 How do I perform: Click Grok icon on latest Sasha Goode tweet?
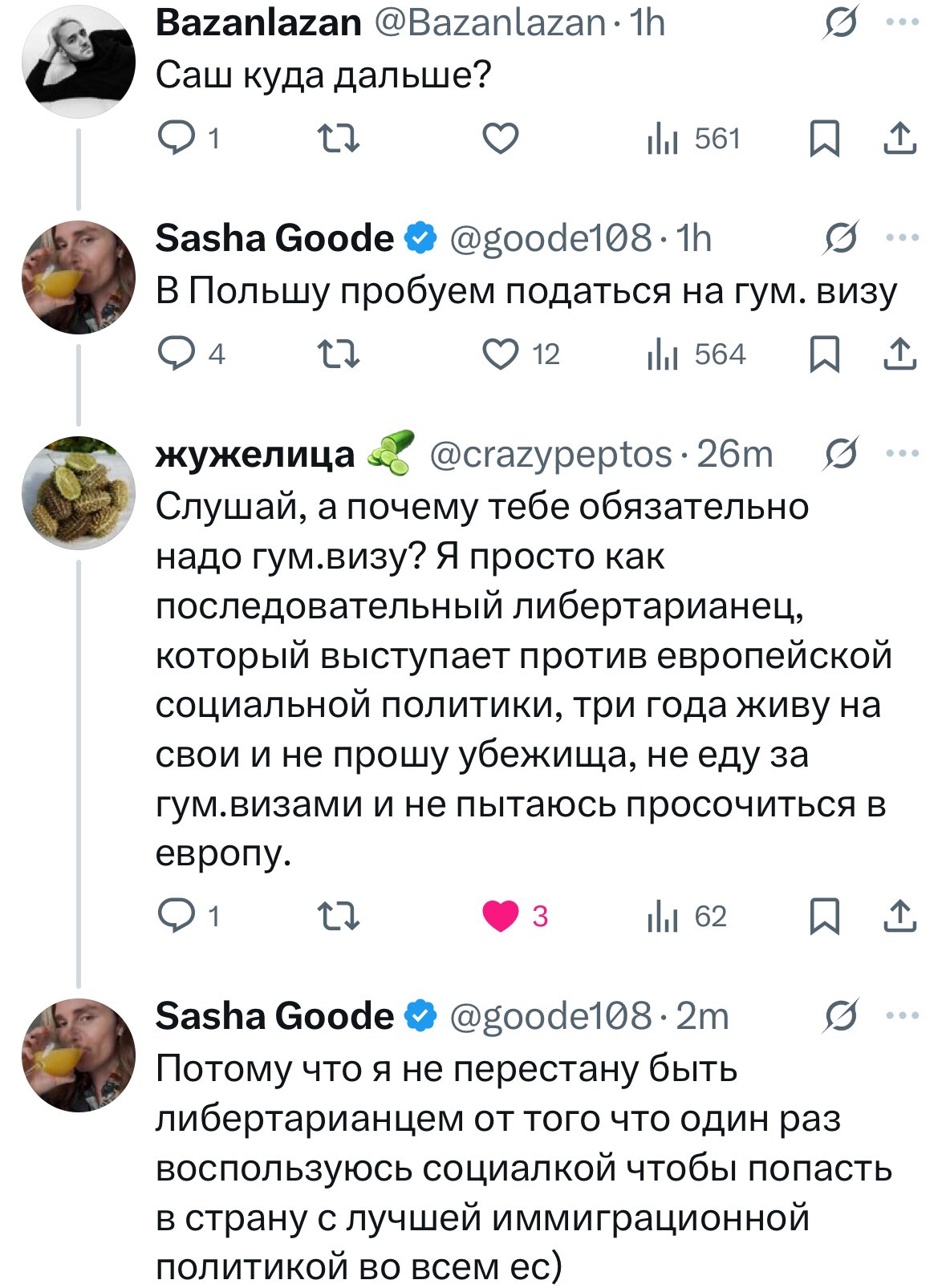click(841, 1016)
